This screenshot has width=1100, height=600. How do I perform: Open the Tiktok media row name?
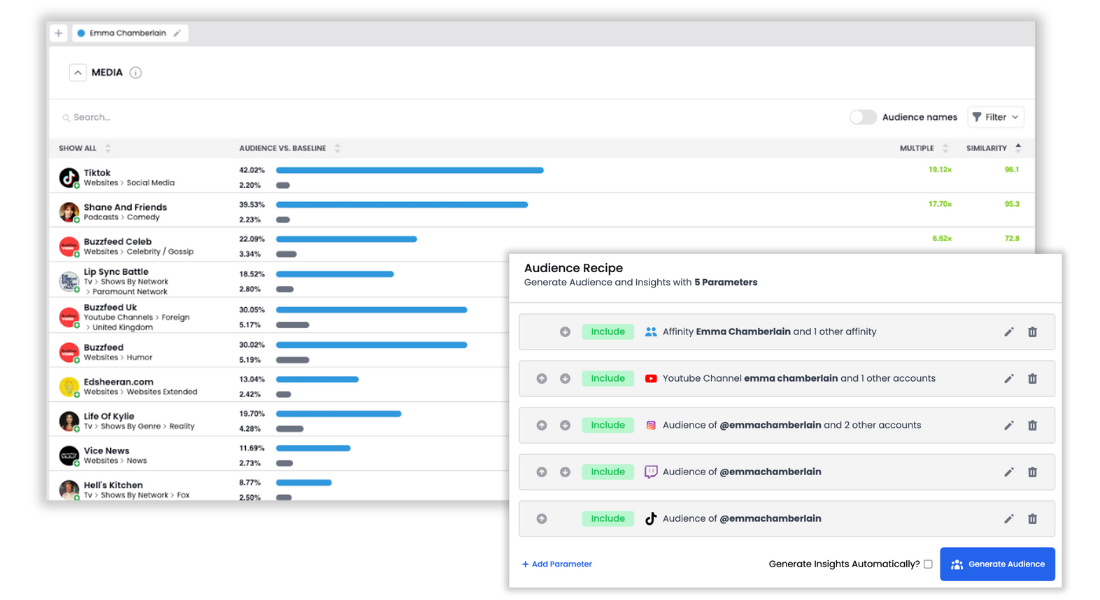point(97,173)
